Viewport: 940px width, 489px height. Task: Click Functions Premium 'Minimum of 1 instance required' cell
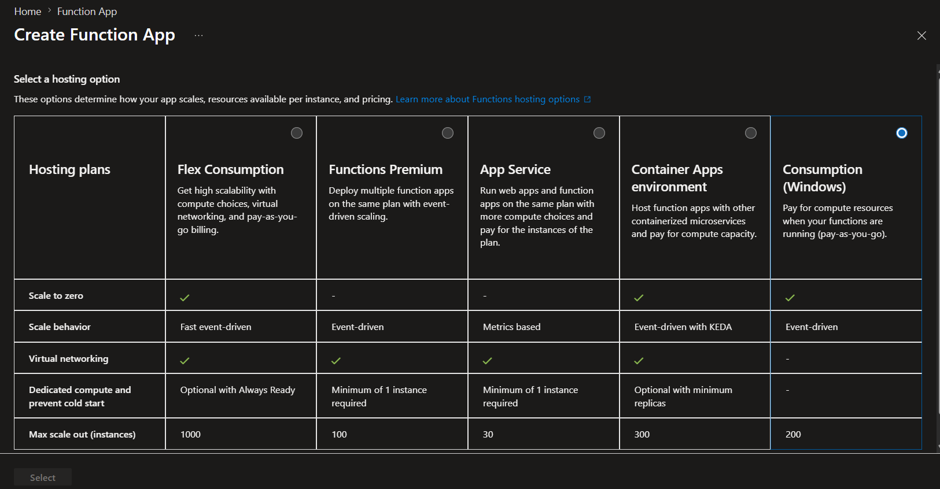[392, 396]
